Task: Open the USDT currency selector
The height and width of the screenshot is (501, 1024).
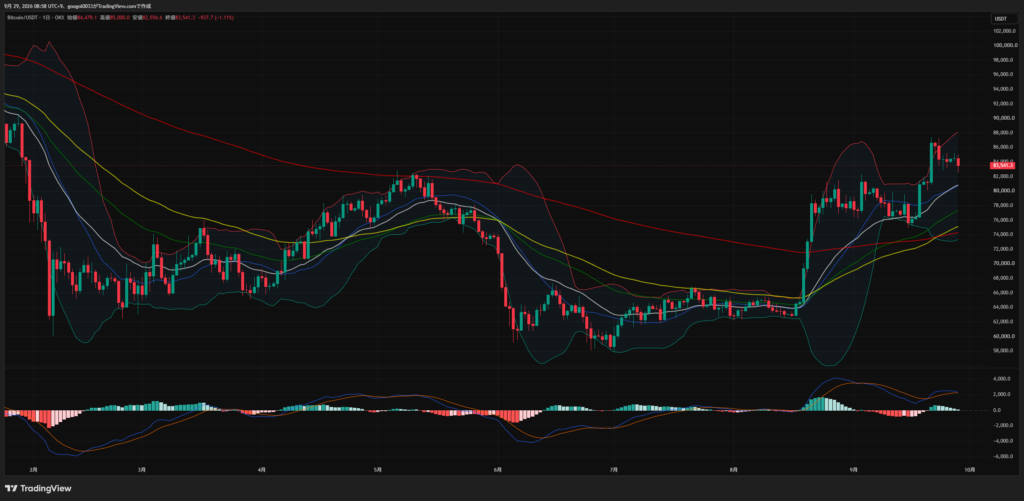Action: pos(999,18)
